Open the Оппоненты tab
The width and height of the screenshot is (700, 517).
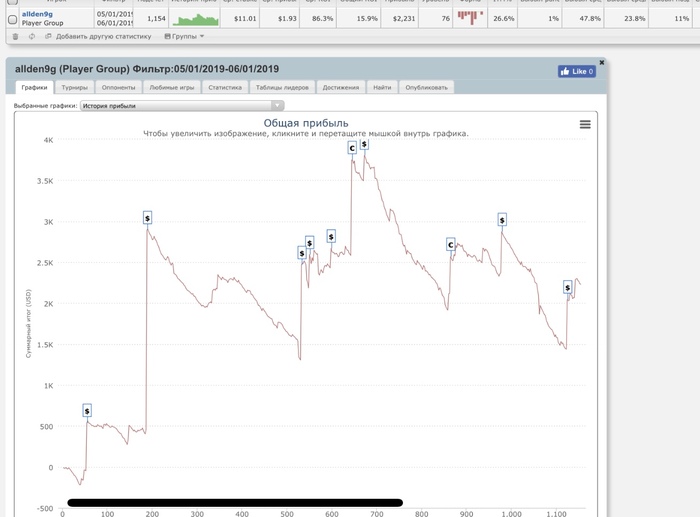coord(118,88)
